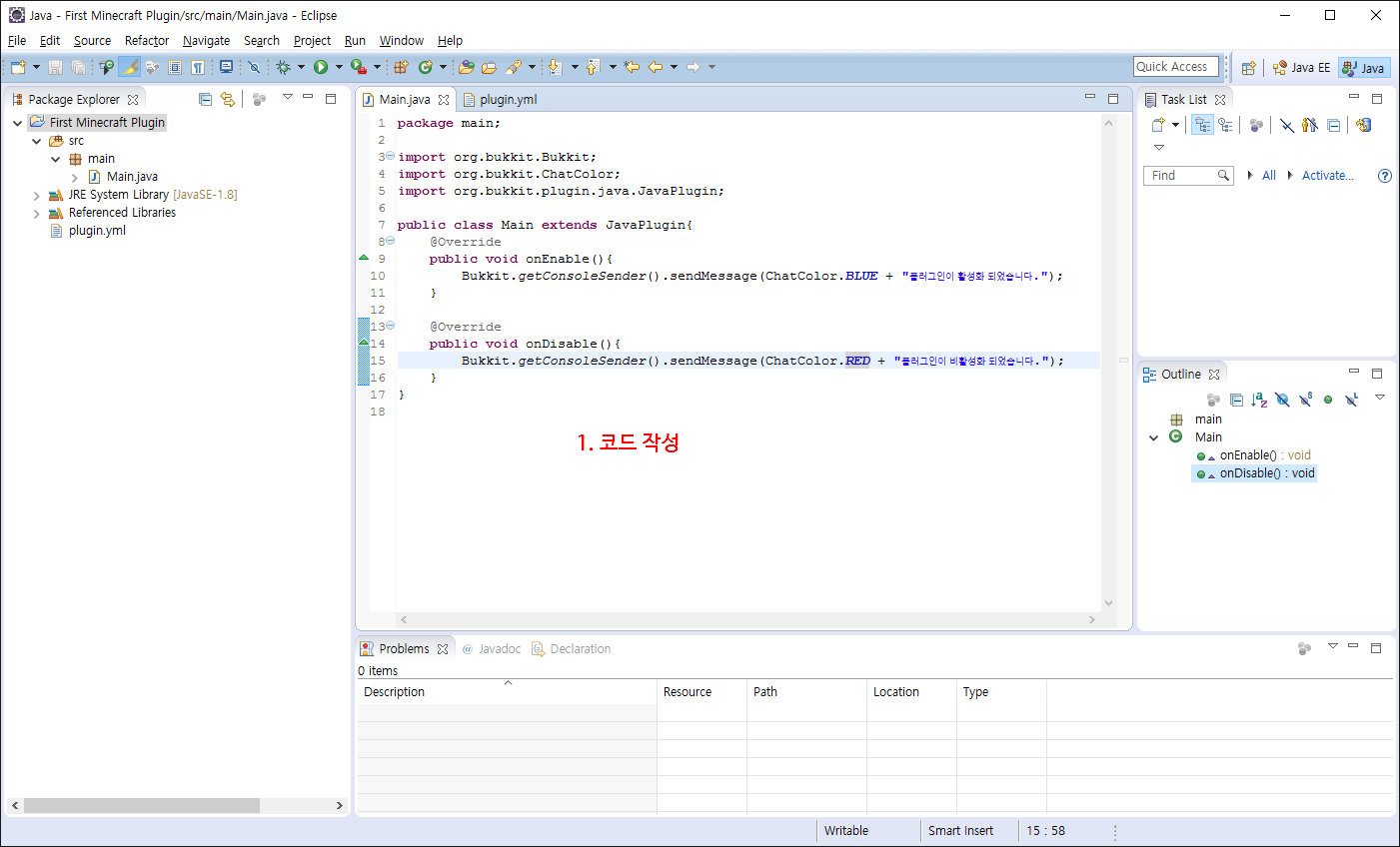Click Synchronize Changed icon in Task List

tap(1363, 125)
